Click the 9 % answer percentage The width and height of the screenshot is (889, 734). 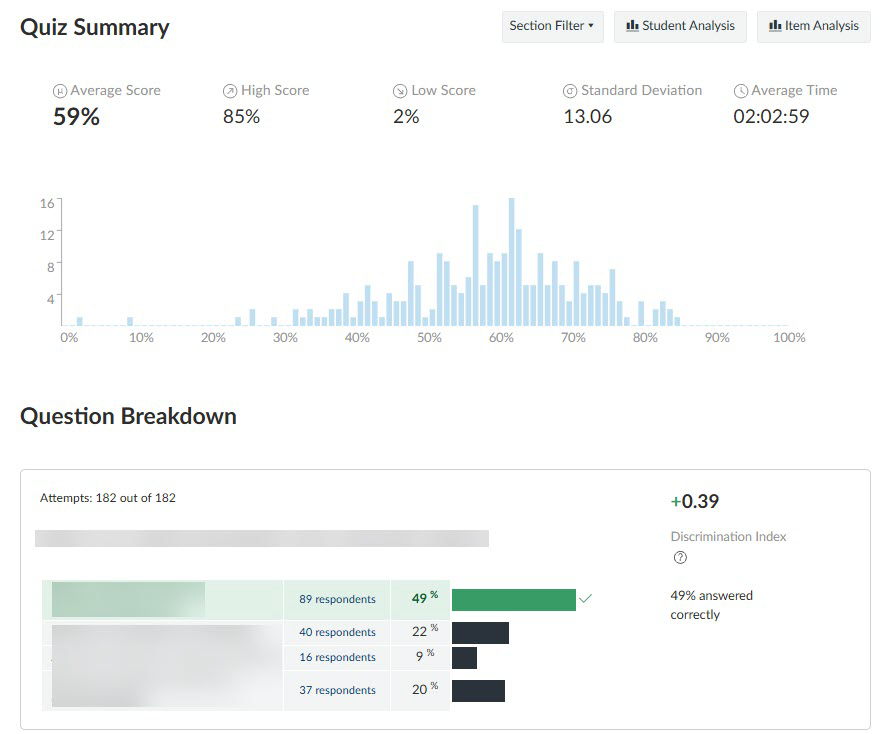(x=425, y=656)
